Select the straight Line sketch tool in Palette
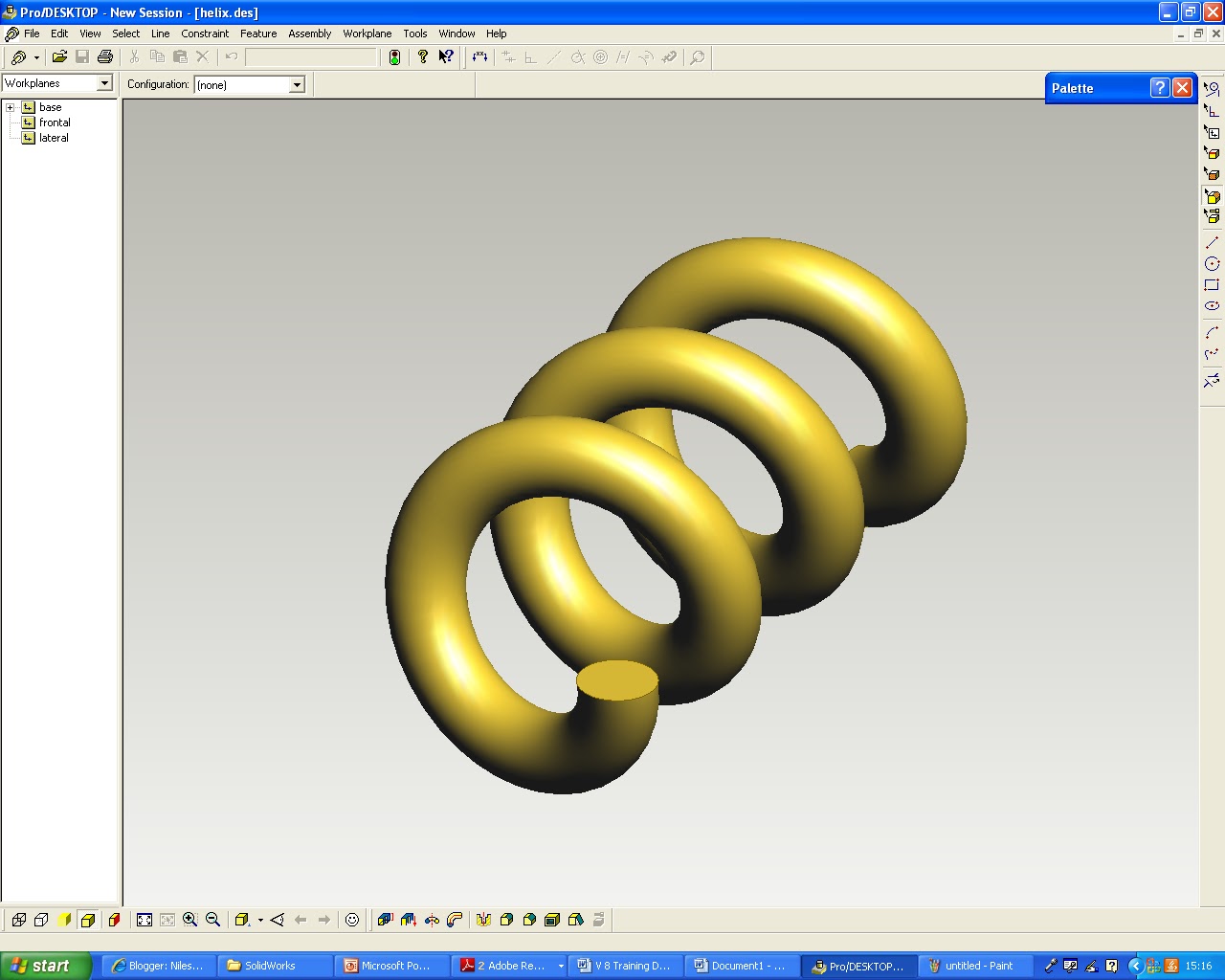The height and width of the screenshot is (980, 1225). pyautogui.click(x=1213, y=241)
